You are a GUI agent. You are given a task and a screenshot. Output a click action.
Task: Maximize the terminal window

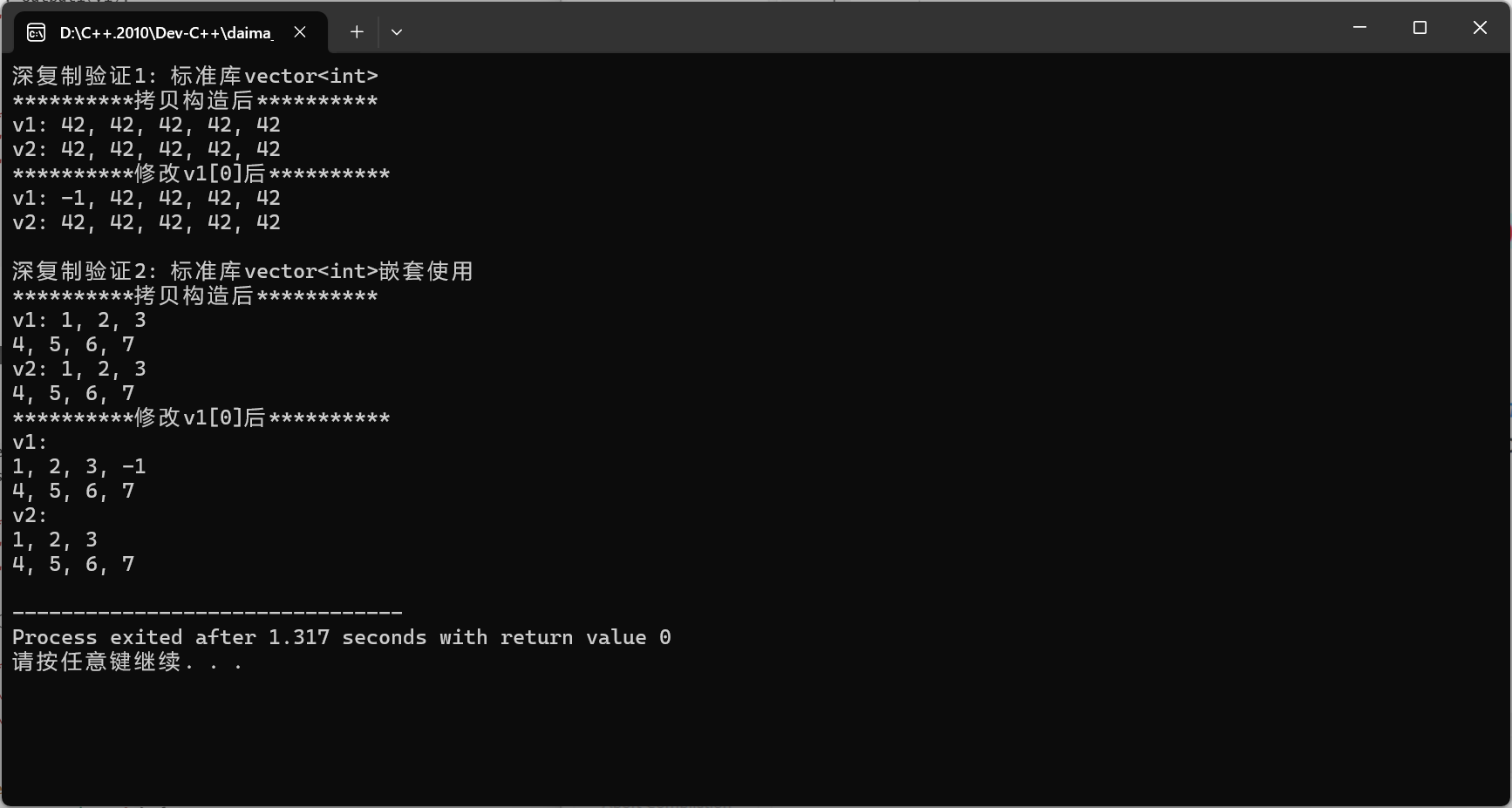point(1420,28)
